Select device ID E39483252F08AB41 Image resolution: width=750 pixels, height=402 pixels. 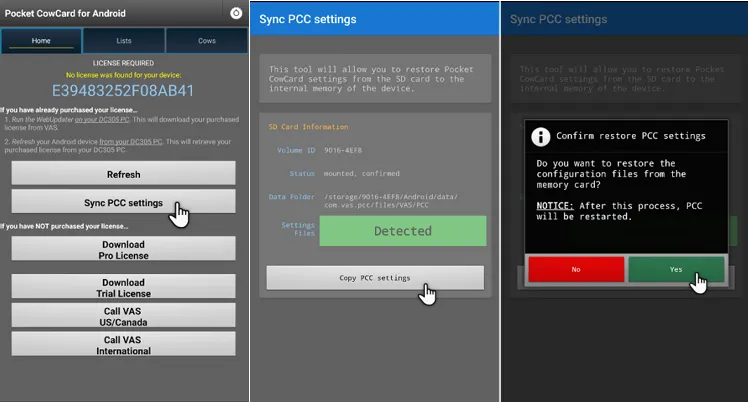[123, 91]
